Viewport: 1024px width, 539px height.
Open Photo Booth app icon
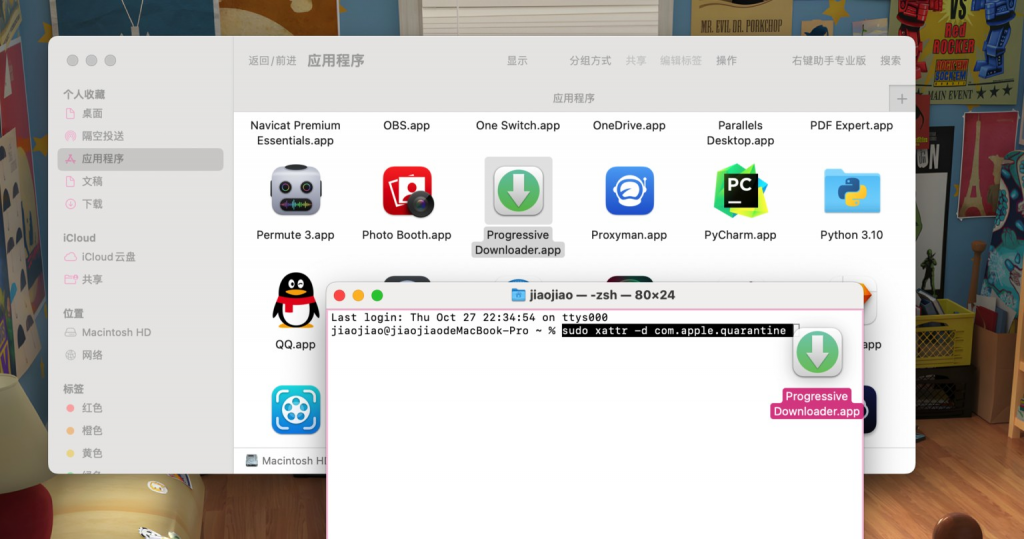[407, 191]
